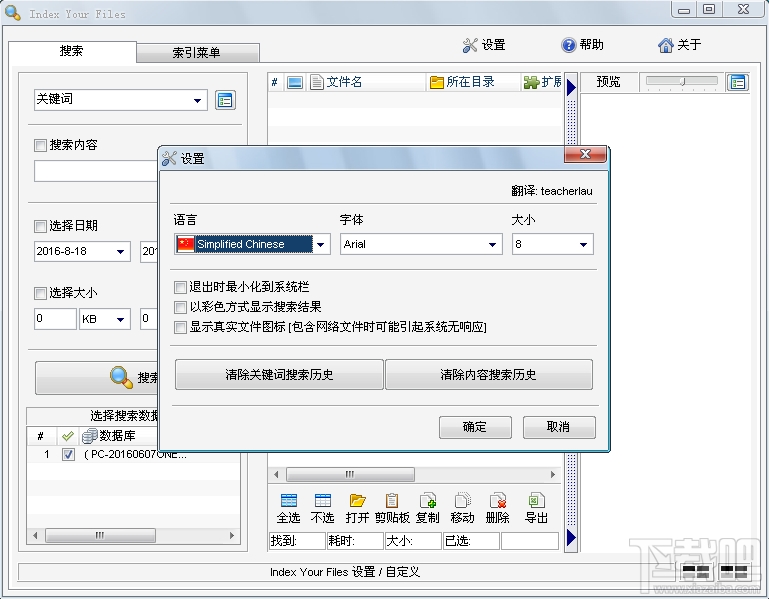Click the 移动 move icon

point(462,508)
